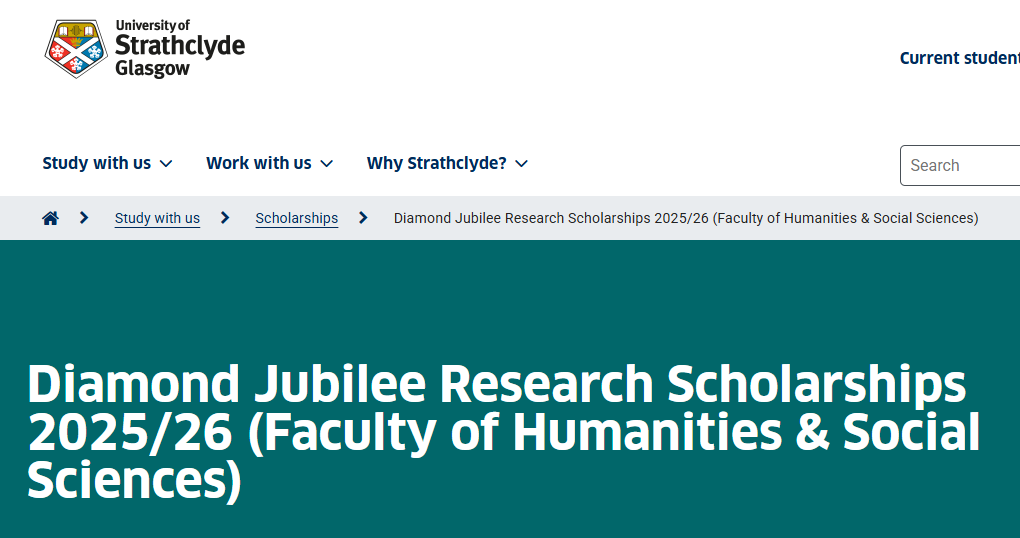Open the Work with us navigation menu
The width and height of the screenshot is (1020, 538).
tap(258, 163)
